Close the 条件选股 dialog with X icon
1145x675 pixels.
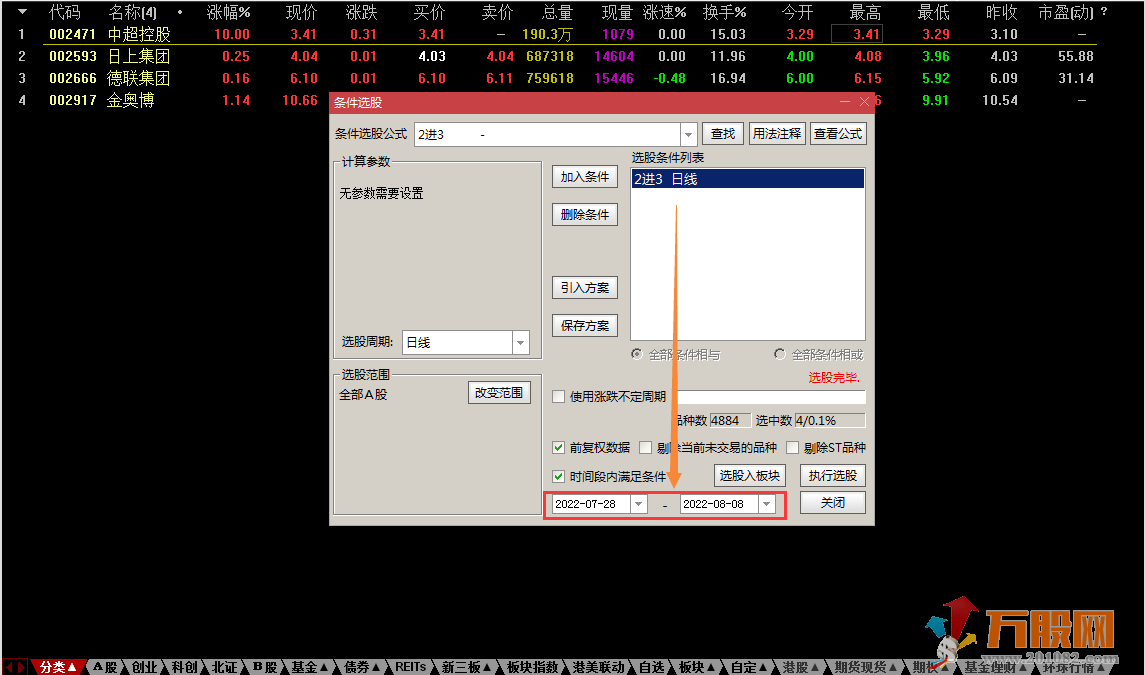pos(864,102)
